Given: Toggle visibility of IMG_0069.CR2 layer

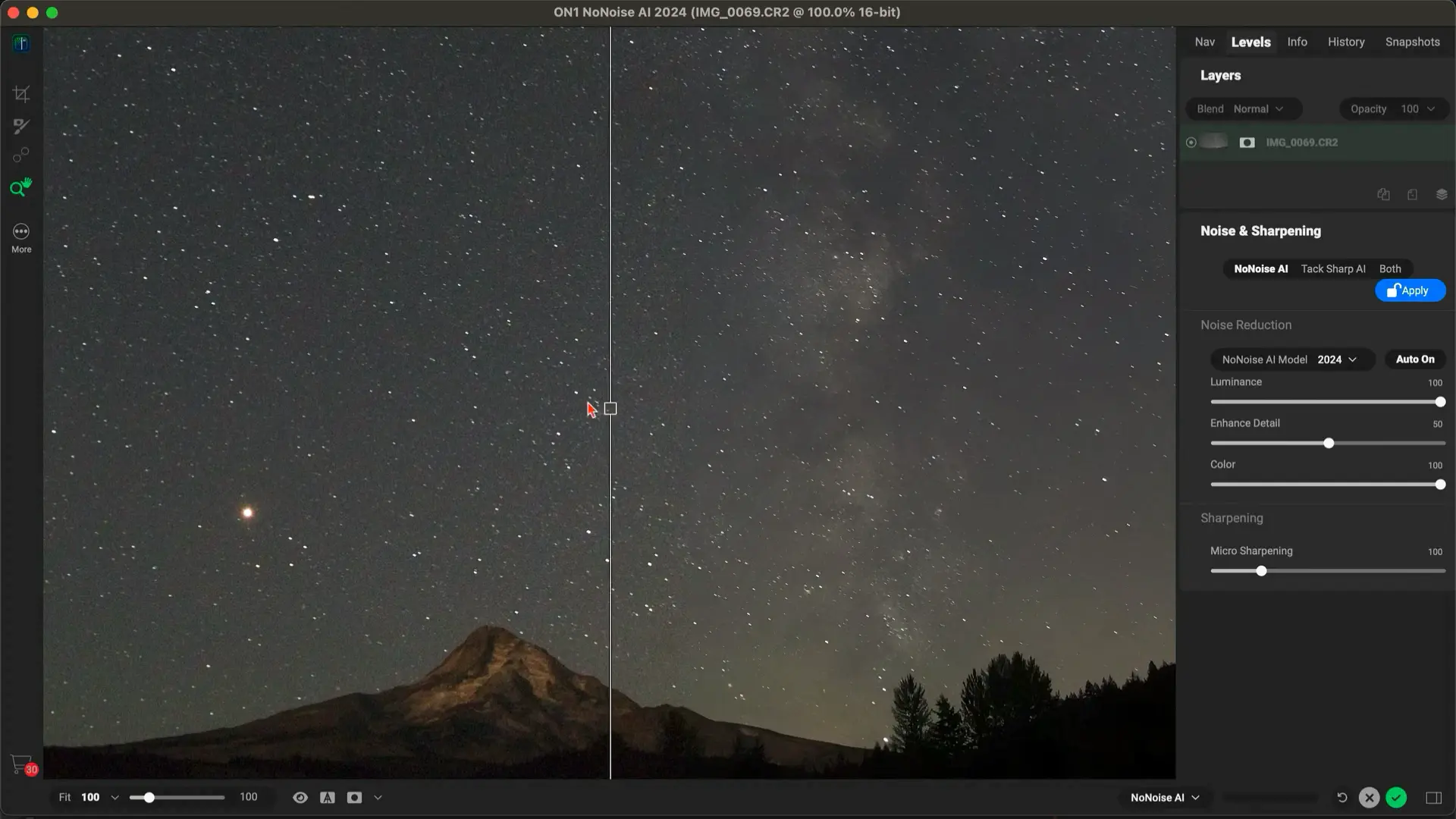Looking at the screenshot, I should pyautogui.click(x=1191, y=143).
